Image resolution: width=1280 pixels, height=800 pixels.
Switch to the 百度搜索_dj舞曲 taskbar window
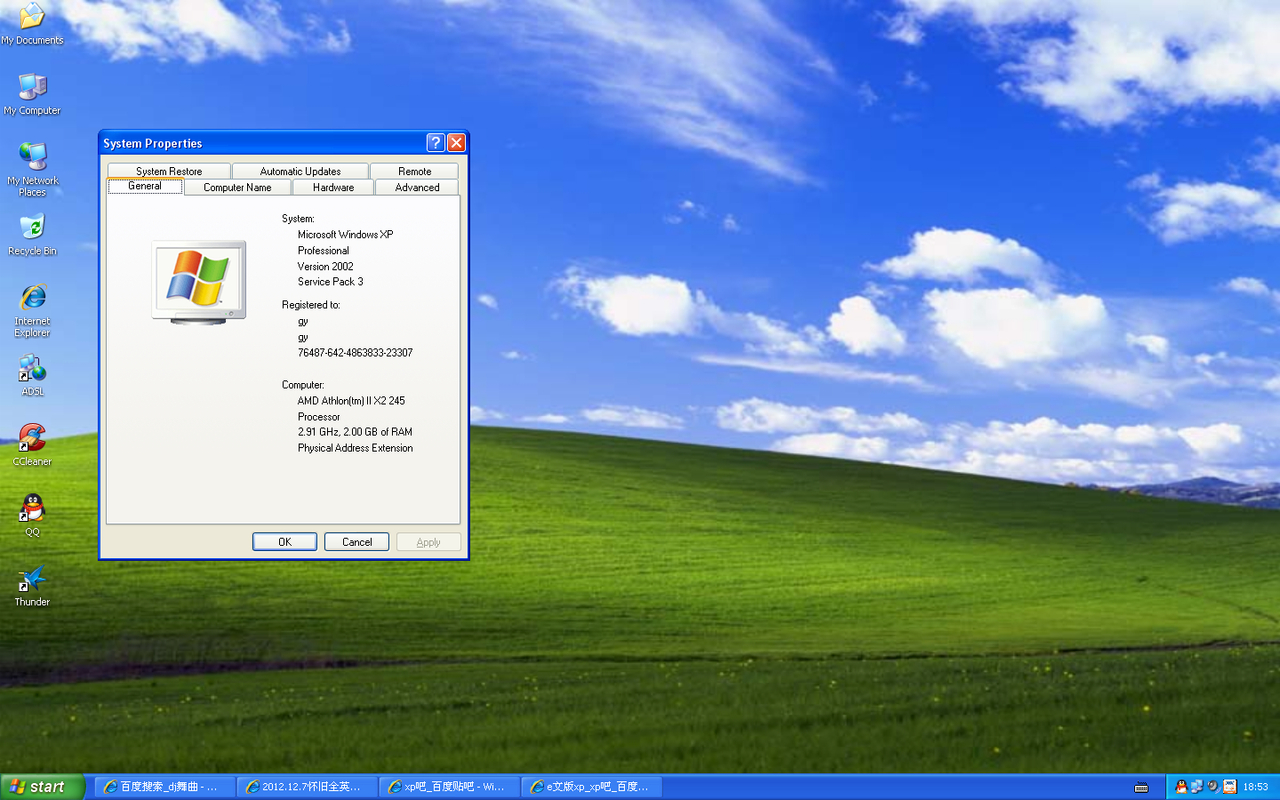coord(165,787)
